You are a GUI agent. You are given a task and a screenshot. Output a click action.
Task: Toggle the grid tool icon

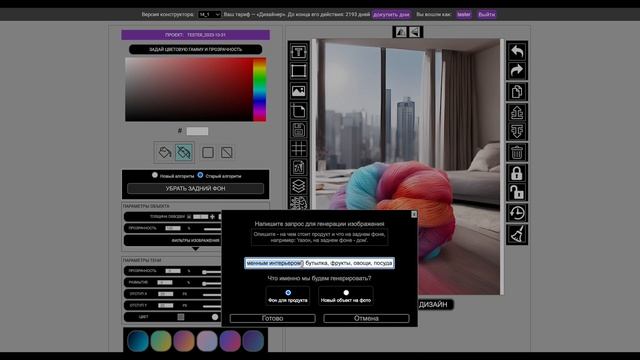point(298,149)
